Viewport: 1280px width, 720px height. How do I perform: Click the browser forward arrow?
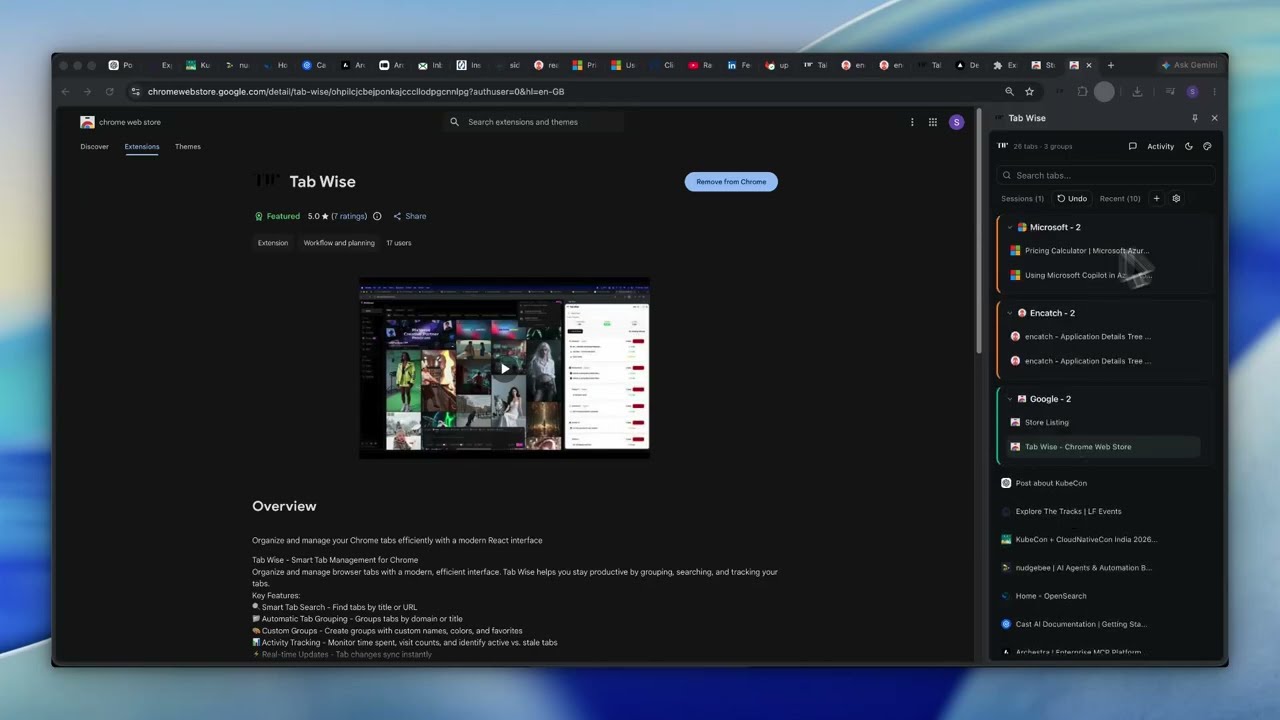87,92
